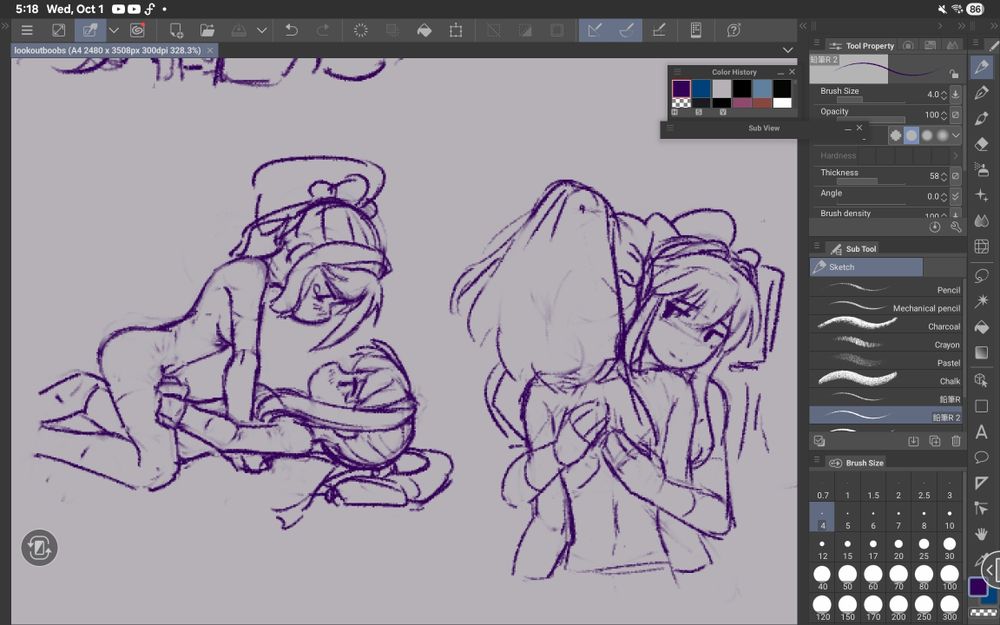Select the Charcoal sub tool
Image resolution: width=1000 pixels, height=625 pixels.
click(886, 326)
